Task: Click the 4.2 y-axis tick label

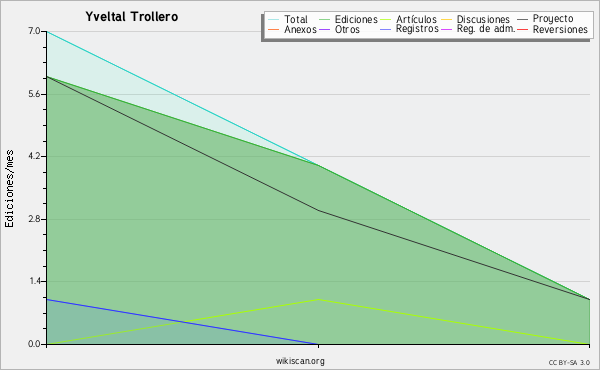Action: point(34,156)
